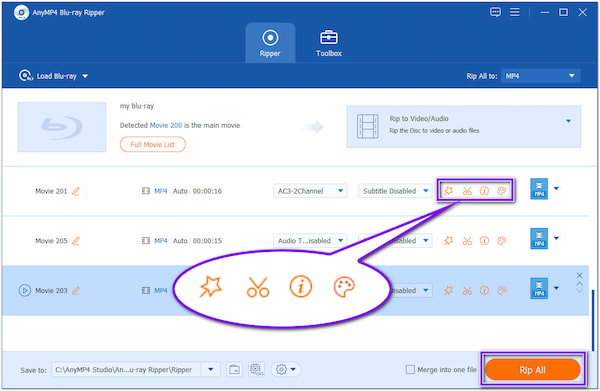The height and width of the screenshot is (391, 600).
Task: Click the edit effects star icon for Movie 205
Action: pos(448,241)
